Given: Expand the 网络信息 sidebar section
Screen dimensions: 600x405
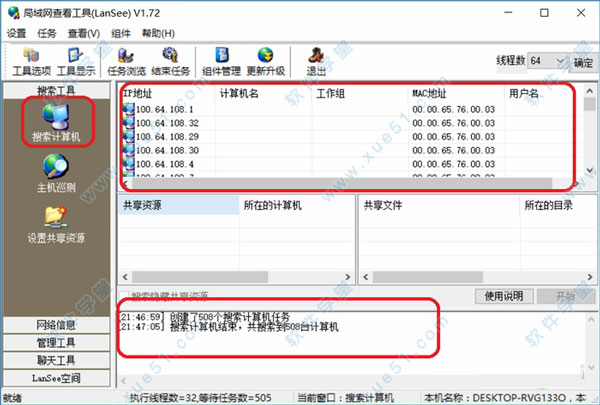Looking at the screenshot, I should (57, 325).
